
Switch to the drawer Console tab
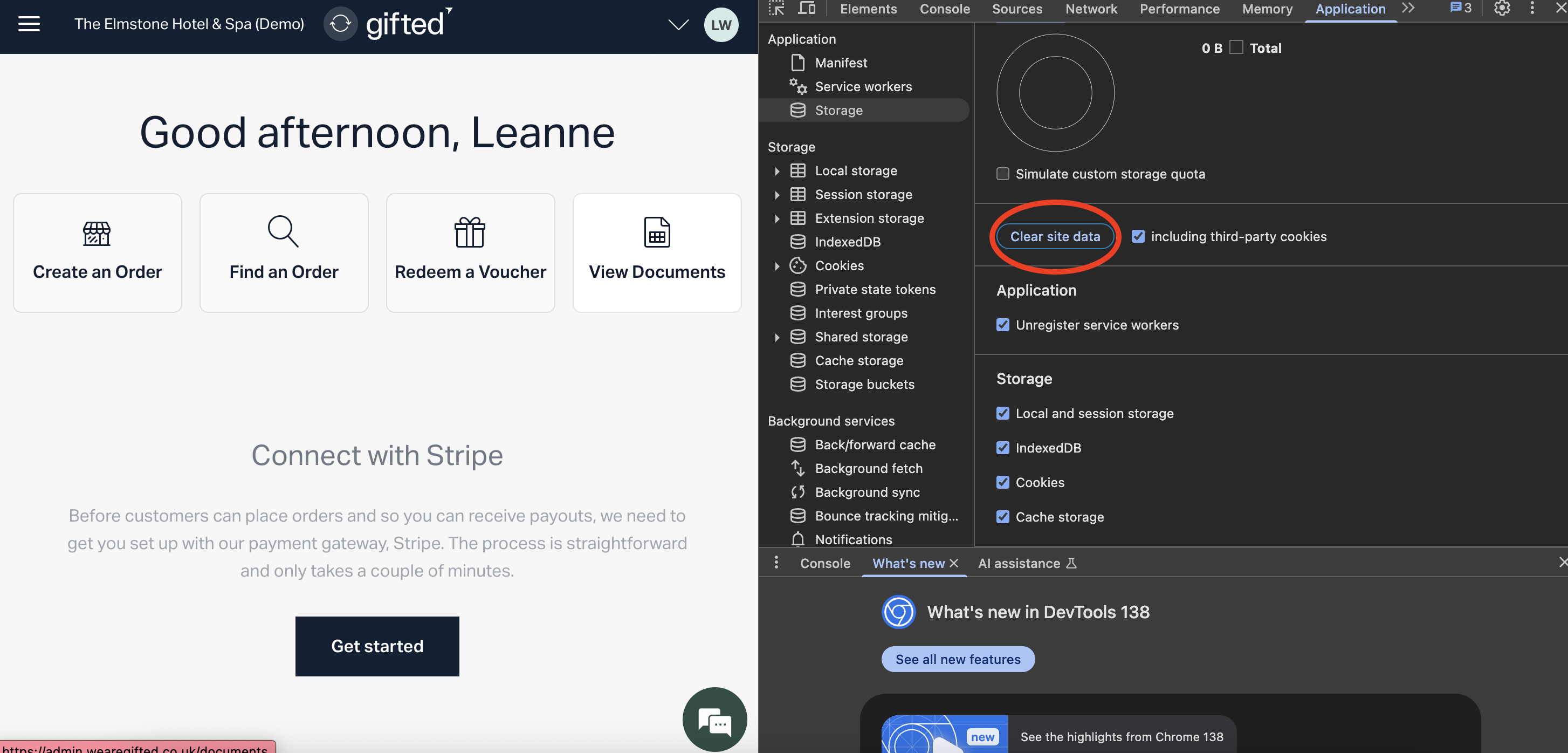(825, 563)
